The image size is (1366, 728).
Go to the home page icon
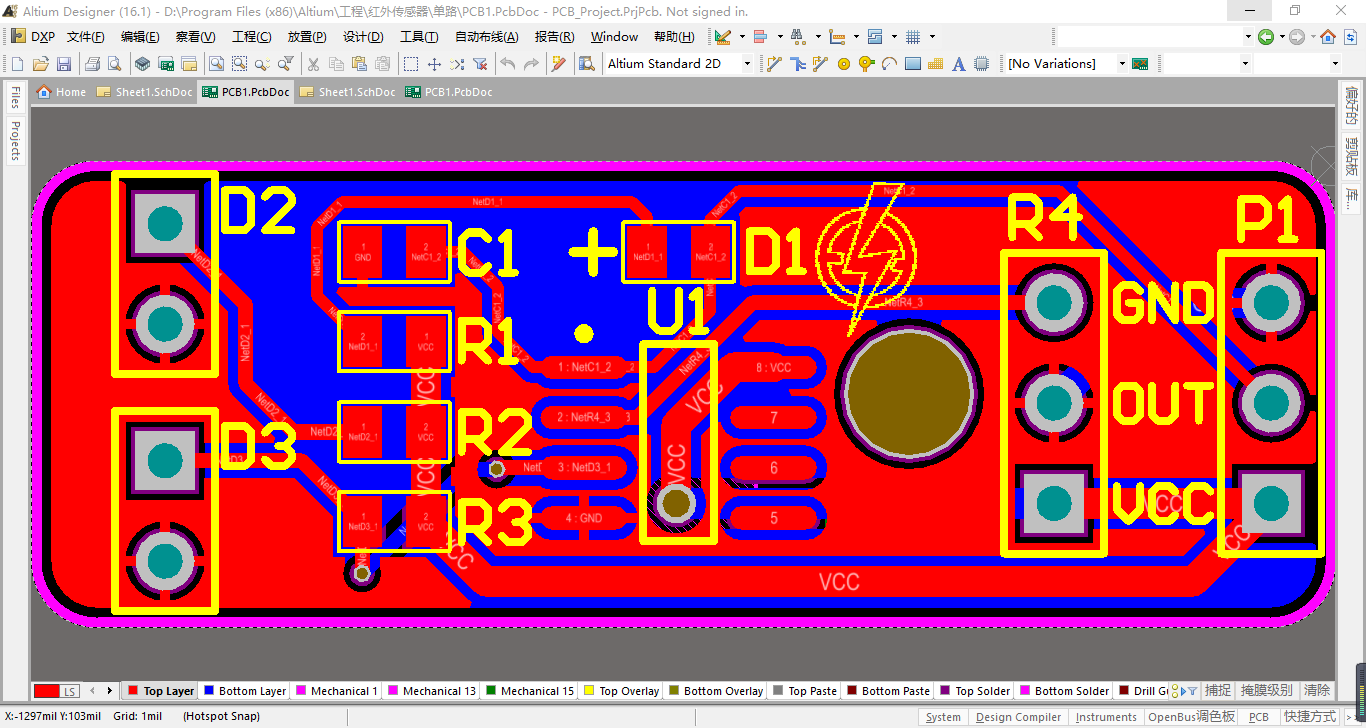click(1328, 37)
